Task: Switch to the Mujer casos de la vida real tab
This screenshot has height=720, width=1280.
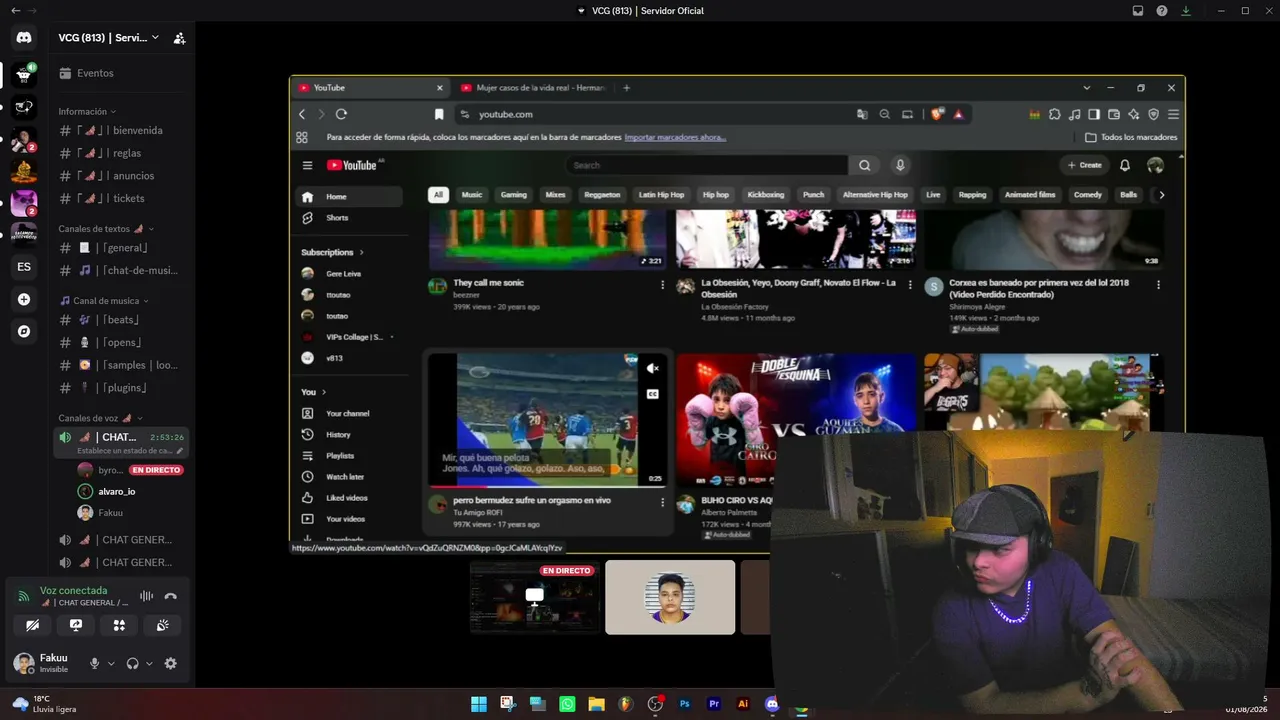Action: [x=533, y=88]
